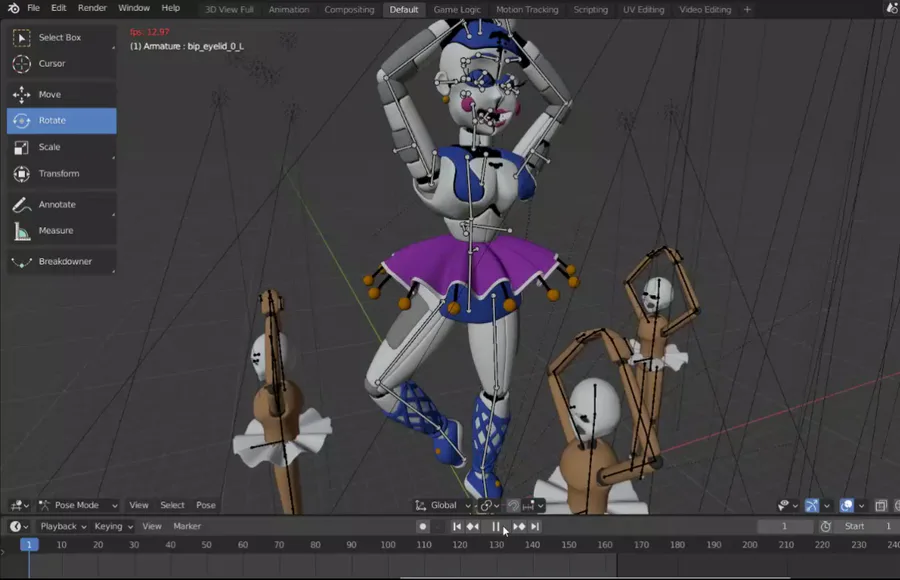
Task: Open the viewport View menu
Action: (139, 505)
